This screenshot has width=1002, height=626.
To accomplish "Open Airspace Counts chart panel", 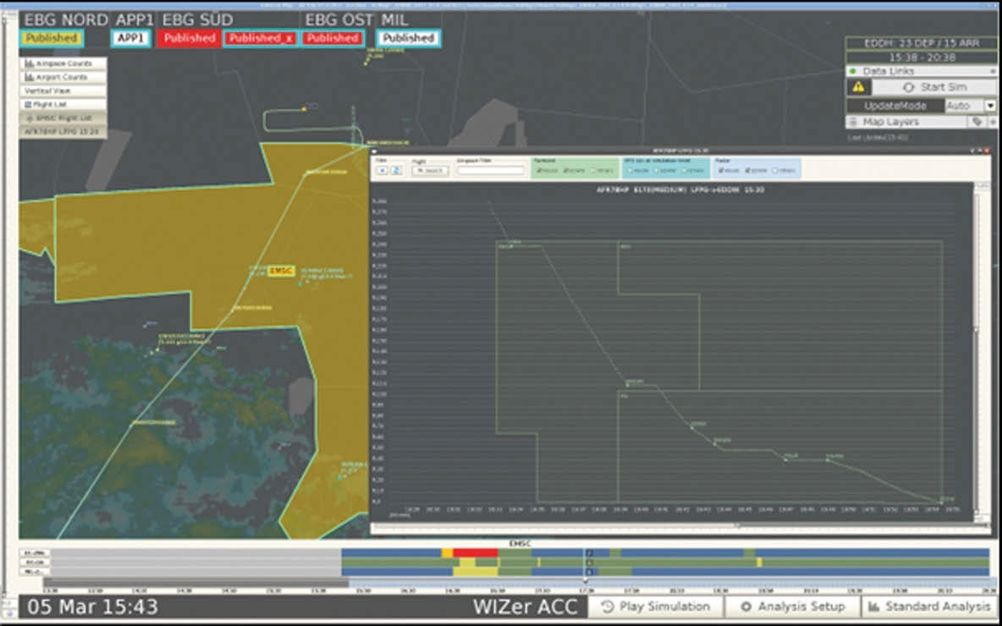I will tap(63, 64).
